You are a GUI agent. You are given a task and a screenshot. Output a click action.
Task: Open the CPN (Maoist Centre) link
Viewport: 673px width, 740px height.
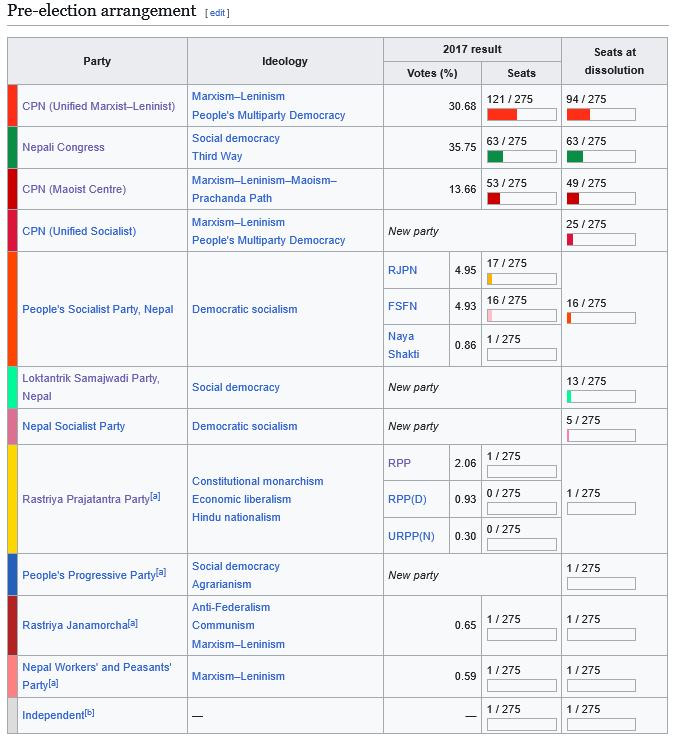(x=74, y=189)
